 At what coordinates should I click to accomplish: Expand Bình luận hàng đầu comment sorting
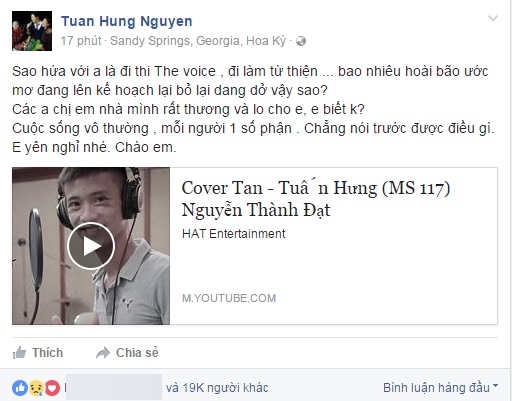point(440,388)
